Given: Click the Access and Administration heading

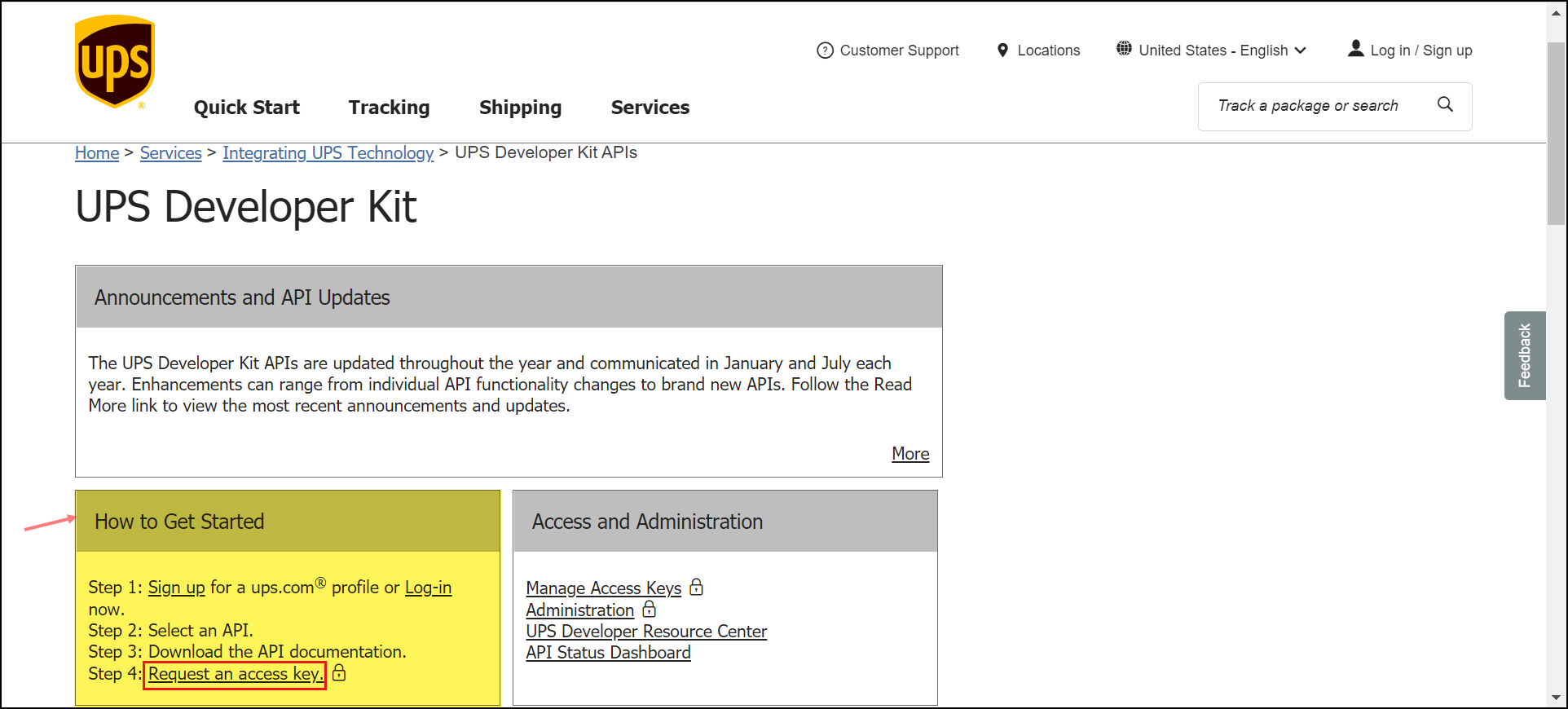Looking at the screenshot, I should click(x=648, y=522).
